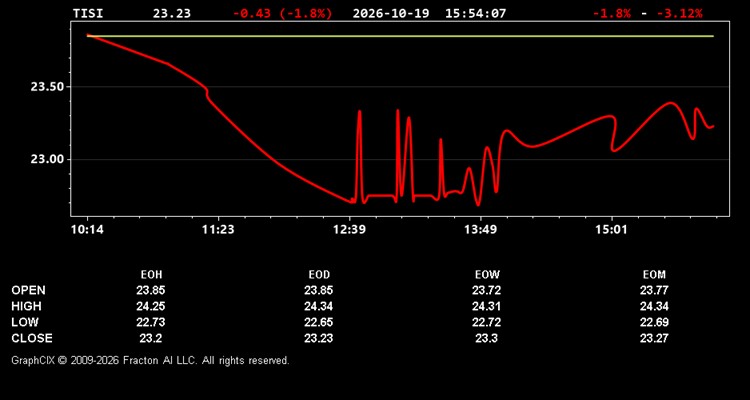Click the 15:01 time axis marker
The height and width of the screenshot is (400, 750).
pyautogui.click(x=612, y=230)
